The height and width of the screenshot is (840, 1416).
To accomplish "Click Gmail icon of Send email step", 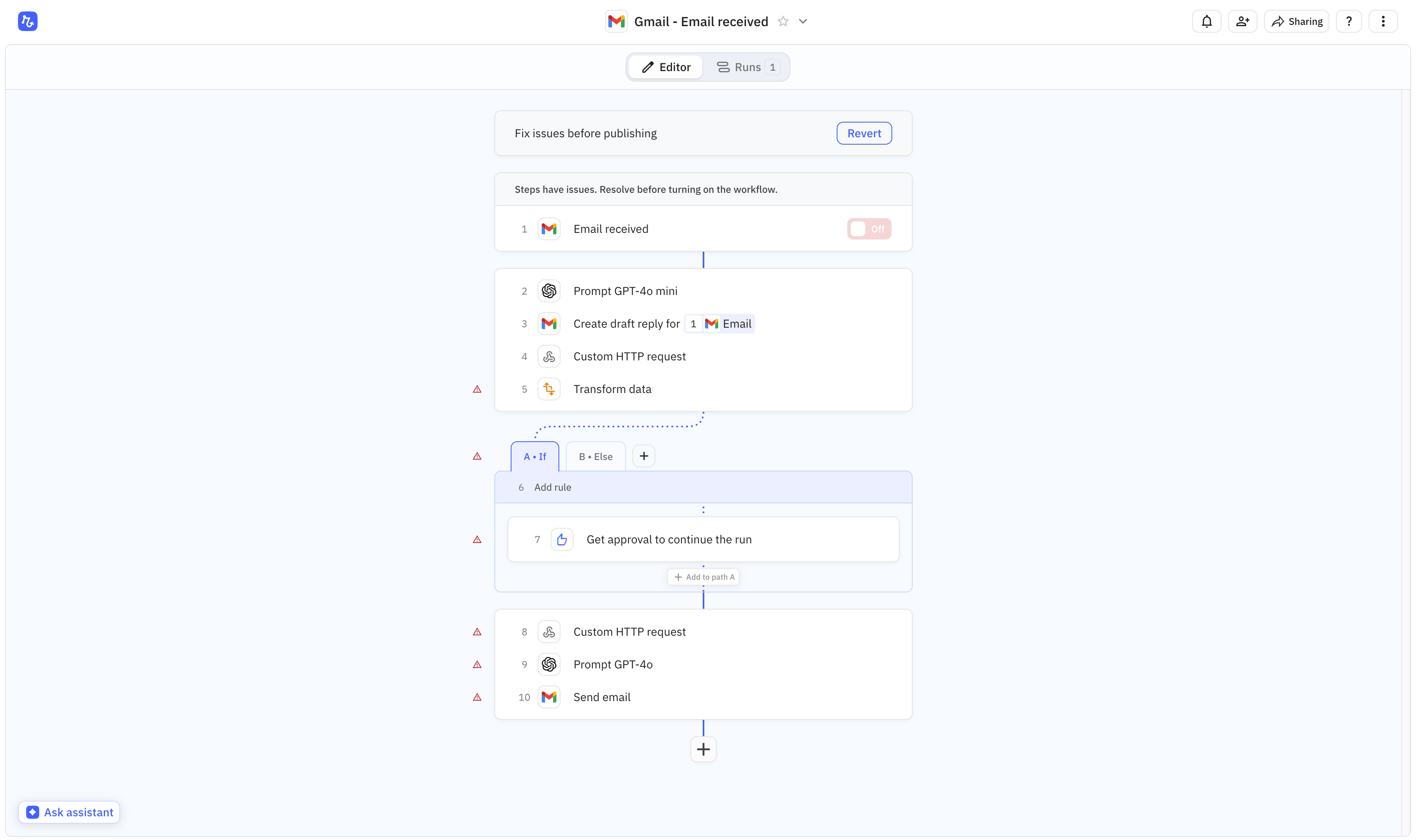I will point(548,697).
